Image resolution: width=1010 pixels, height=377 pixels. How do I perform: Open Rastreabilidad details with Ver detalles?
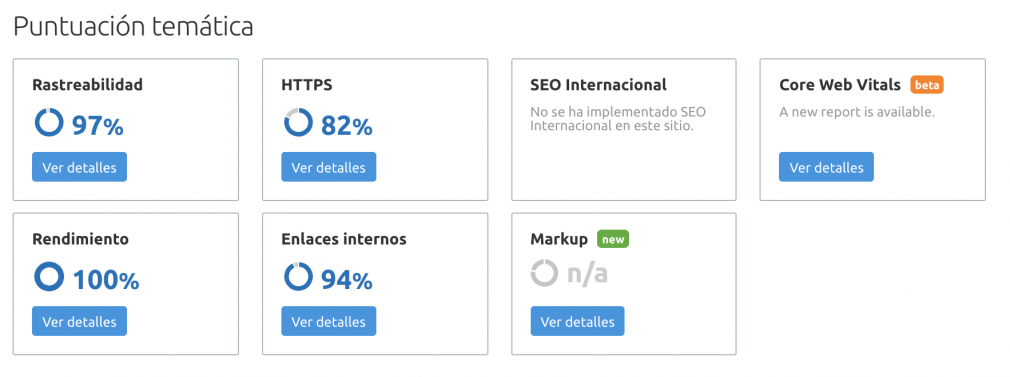point(79,168)
